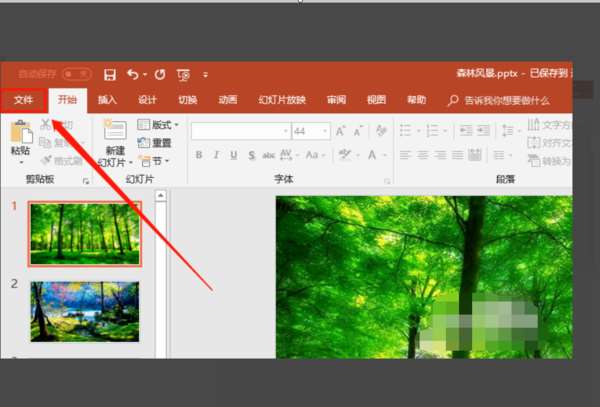The image size is (600, 407).
Task: Click the Redo icon in title bar
Action: click(160, 74)
